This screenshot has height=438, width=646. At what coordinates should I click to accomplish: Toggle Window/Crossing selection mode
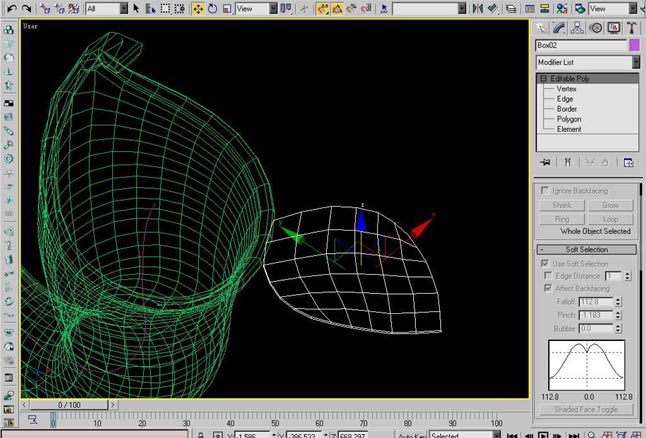[180, 8]
